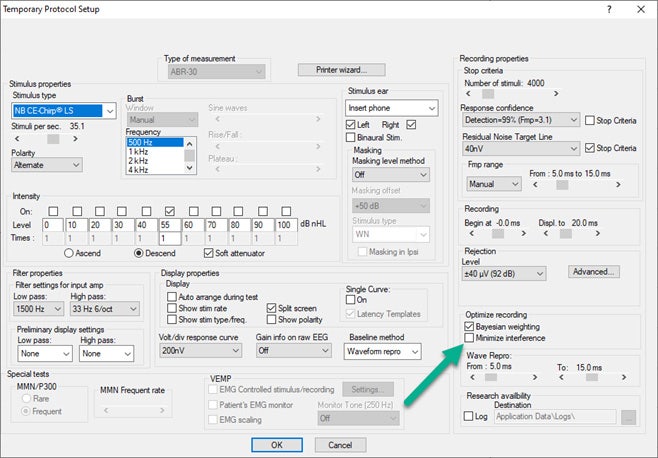Open the Masking level method dropdown
Screen dimensions: 658x458
pyautogui.click(x=391, y=175)
